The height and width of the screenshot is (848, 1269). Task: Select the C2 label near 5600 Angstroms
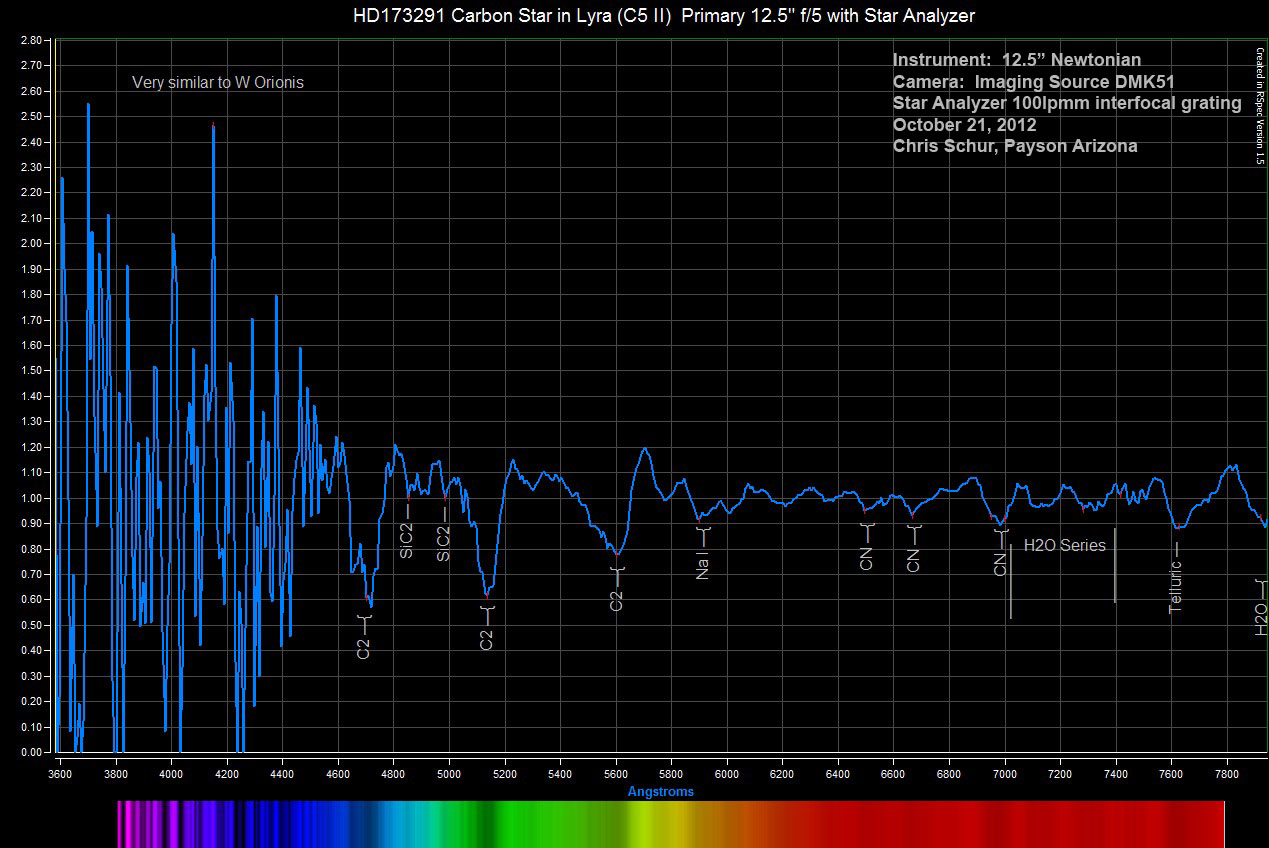tap(617, 600)
